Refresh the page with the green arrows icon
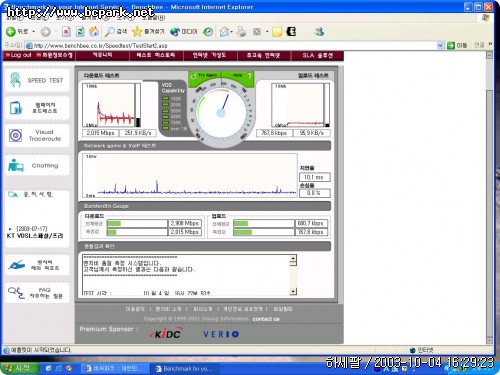 [x=80, y=32]
